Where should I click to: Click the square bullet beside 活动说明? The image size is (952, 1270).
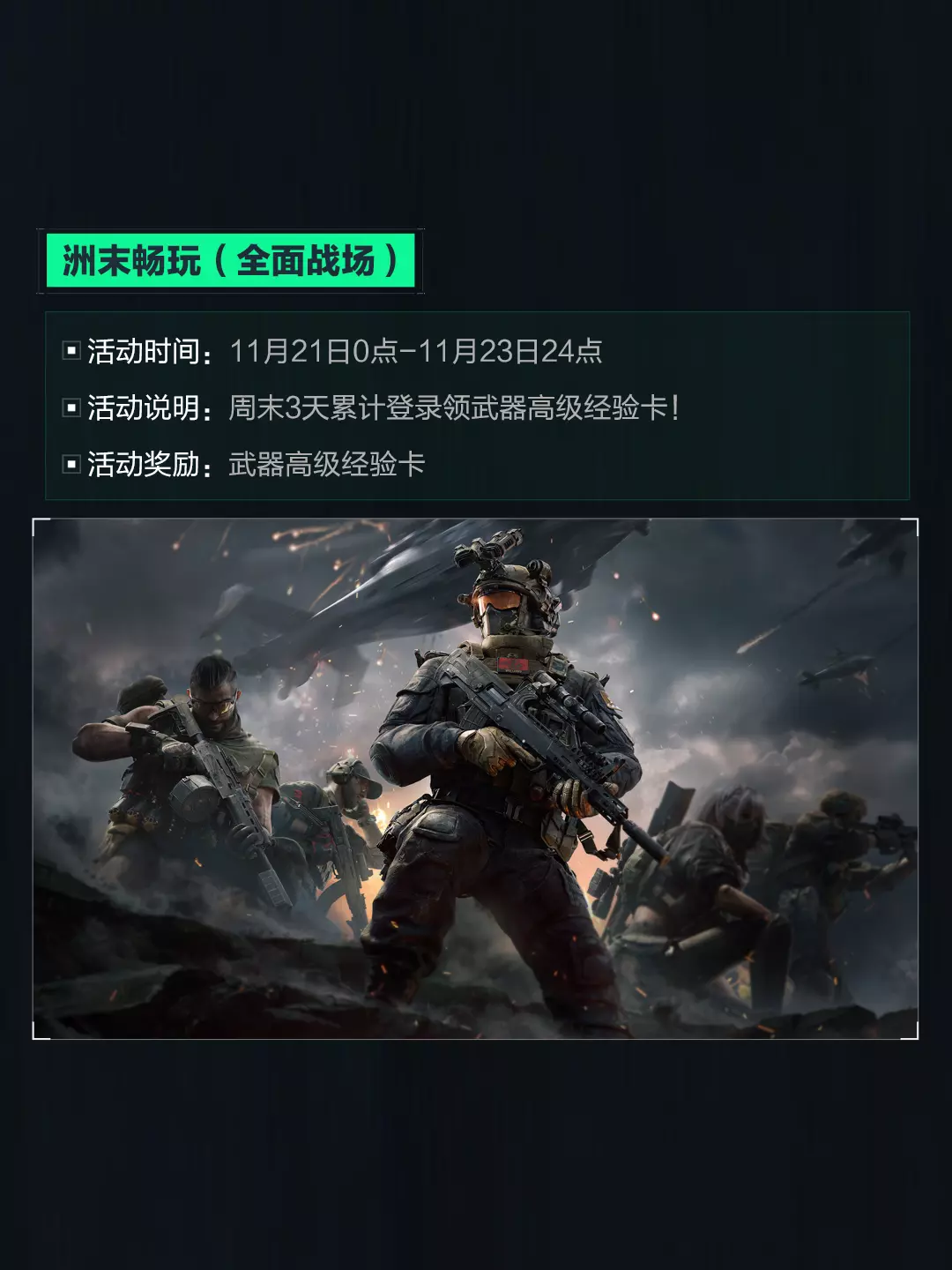click(72, 407)
